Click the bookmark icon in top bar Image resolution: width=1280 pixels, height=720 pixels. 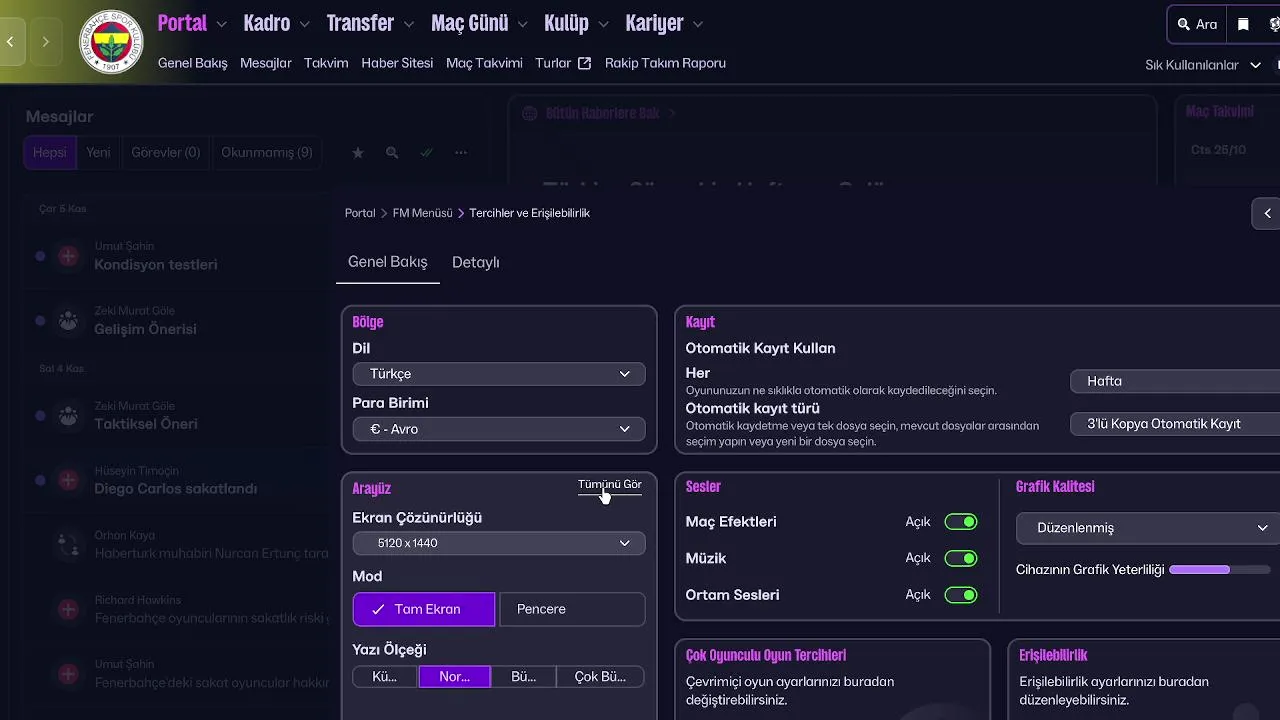(x=1243, y=24)
